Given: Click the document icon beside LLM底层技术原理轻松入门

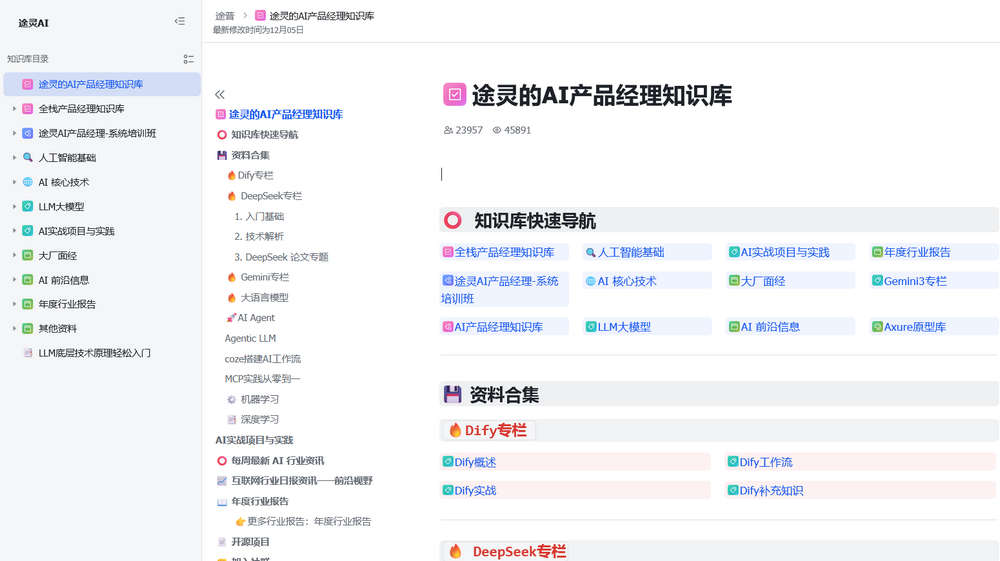Looking at the screenshot, I should (27, 353).
